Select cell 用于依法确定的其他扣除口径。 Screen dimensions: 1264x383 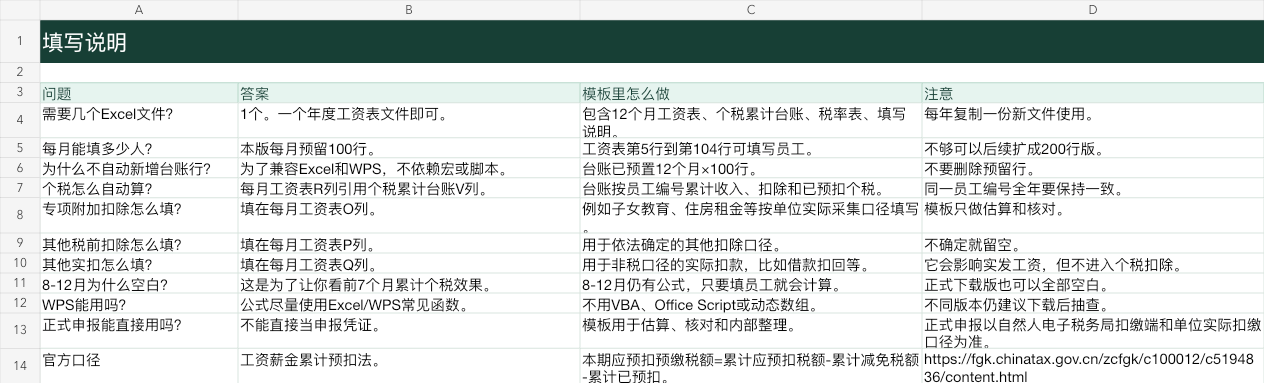pos(751,245)
